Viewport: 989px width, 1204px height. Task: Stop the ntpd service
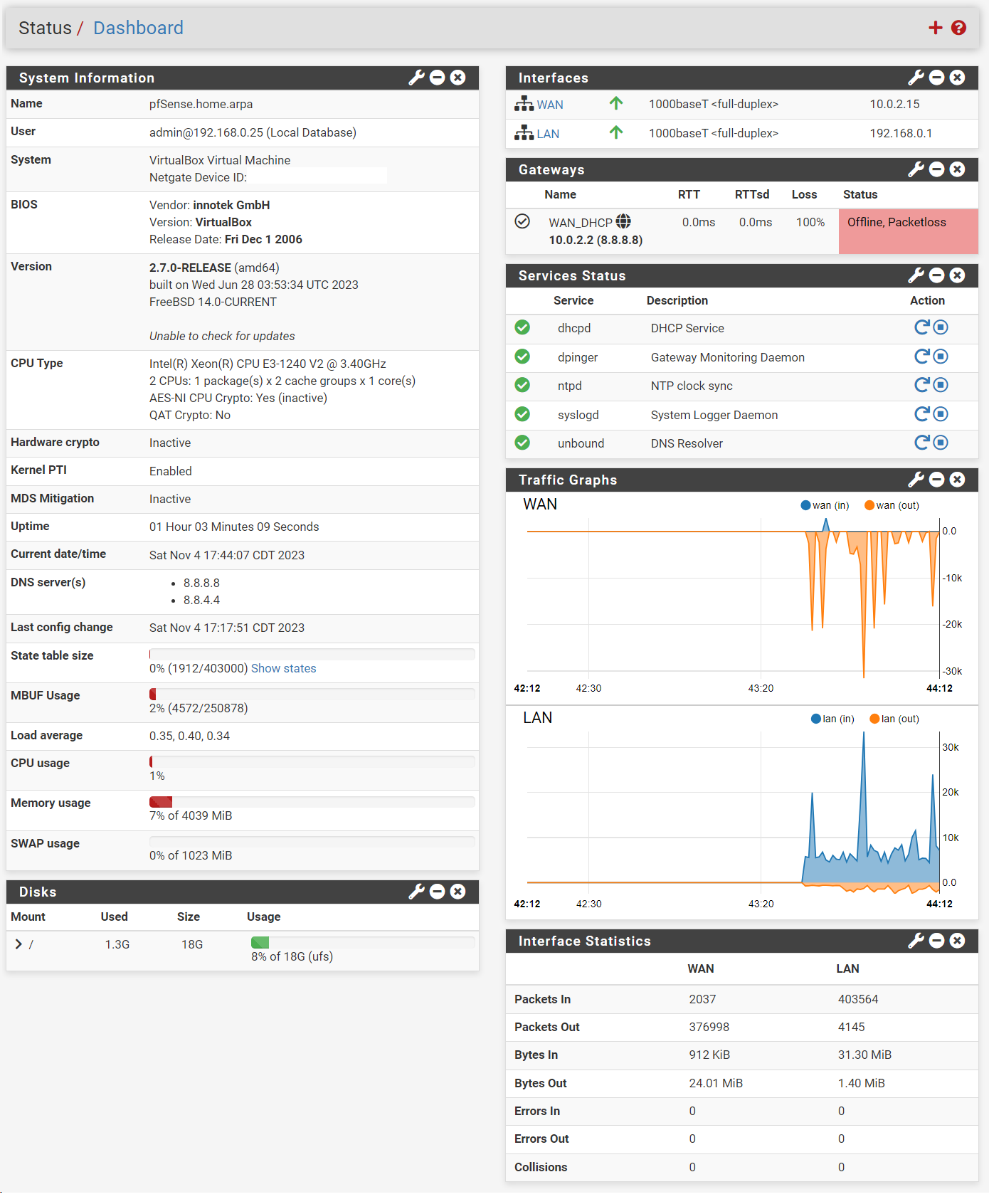pyautogui.click(x=941, y=385)
